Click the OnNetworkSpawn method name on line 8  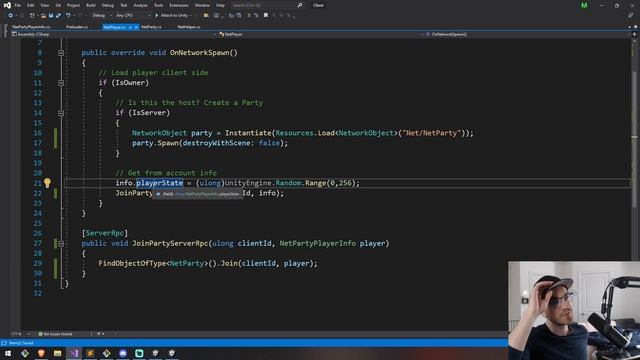tap(200, 53)
